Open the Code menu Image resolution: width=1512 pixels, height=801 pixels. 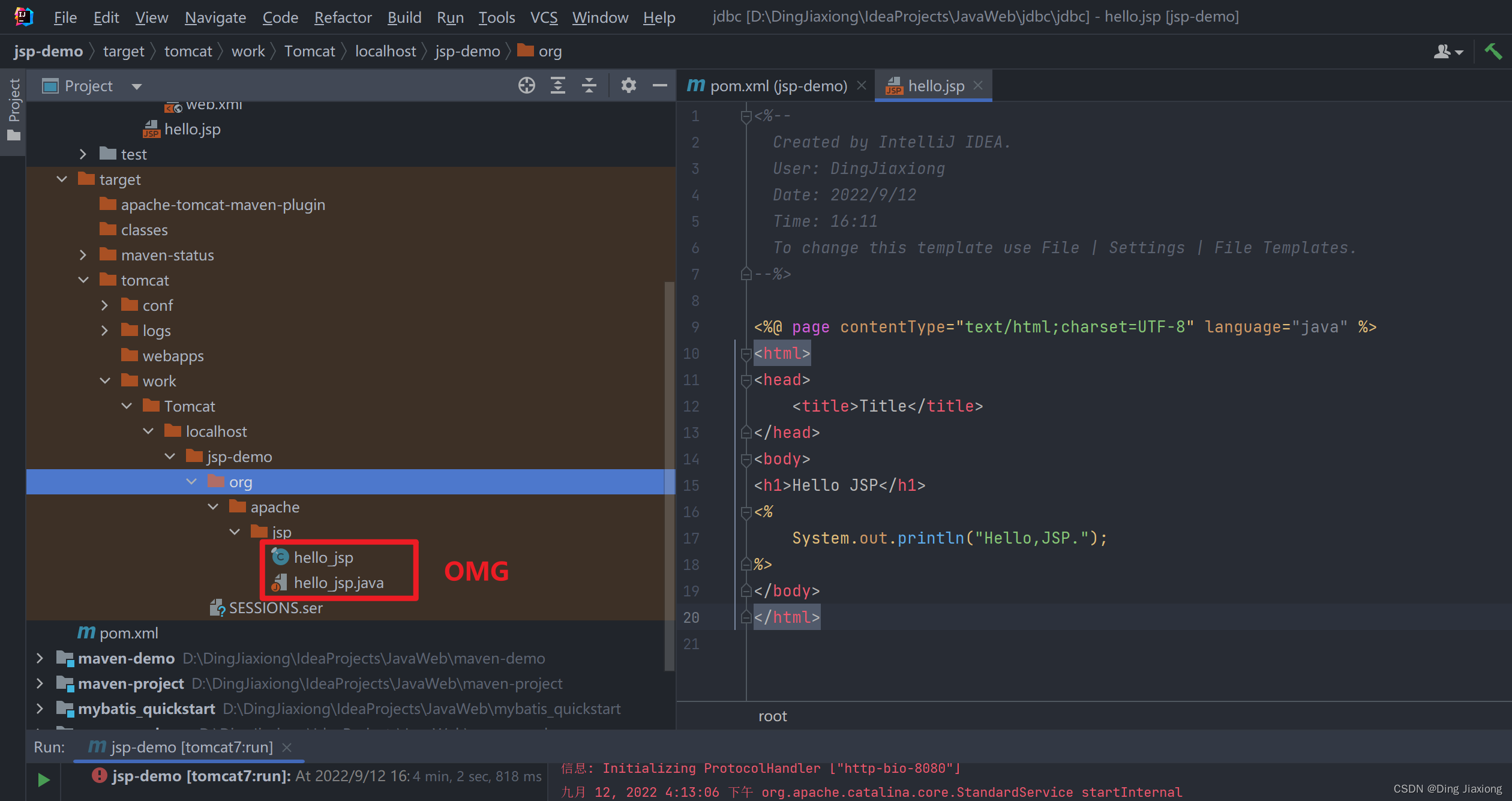click(280, 17)
